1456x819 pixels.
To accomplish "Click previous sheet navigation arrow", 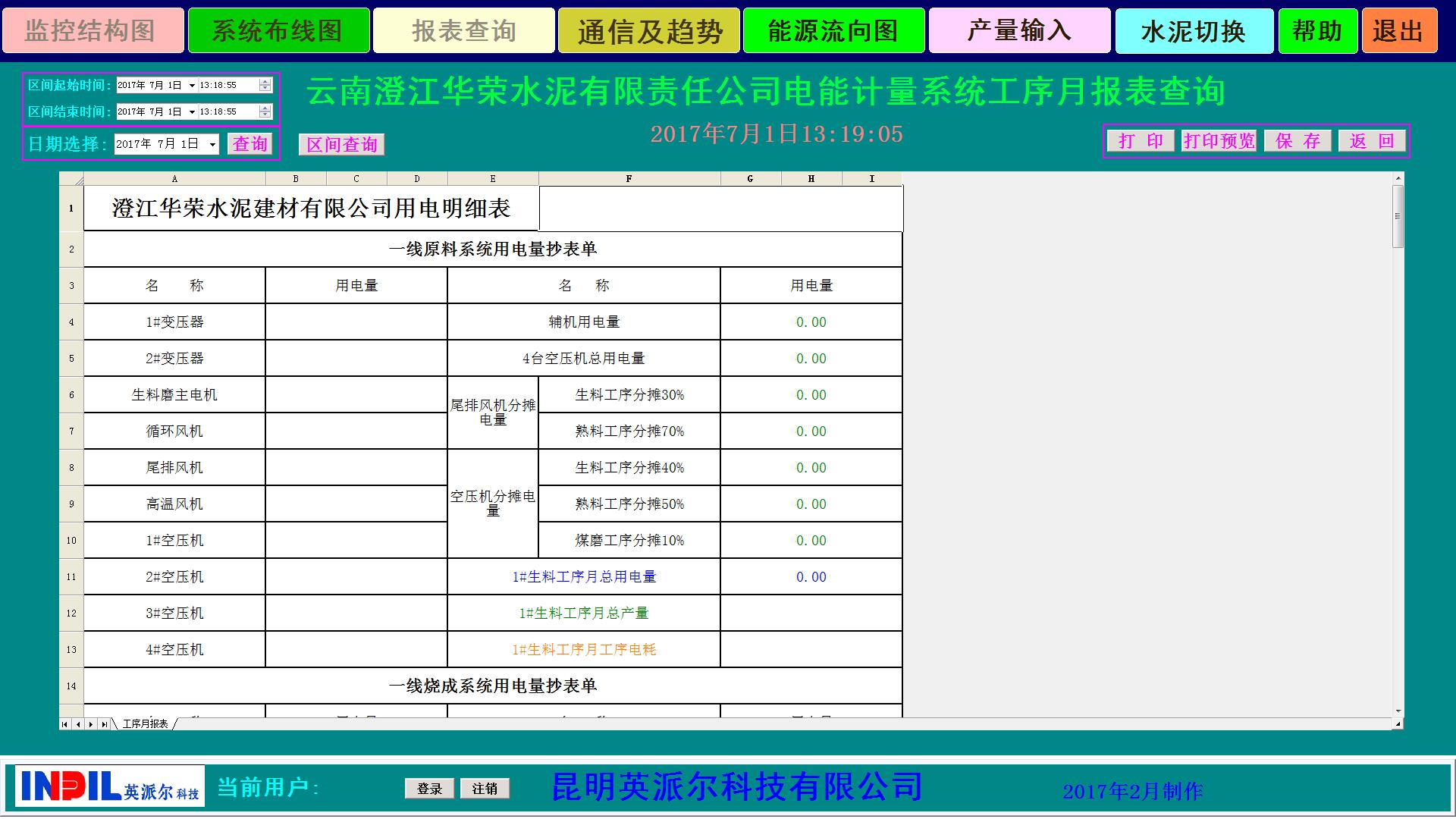I will [78, 725].
